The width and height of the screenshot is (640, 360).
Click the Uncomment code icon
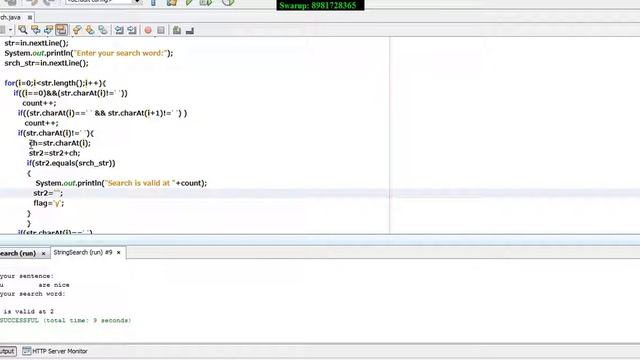coord(190,31)
